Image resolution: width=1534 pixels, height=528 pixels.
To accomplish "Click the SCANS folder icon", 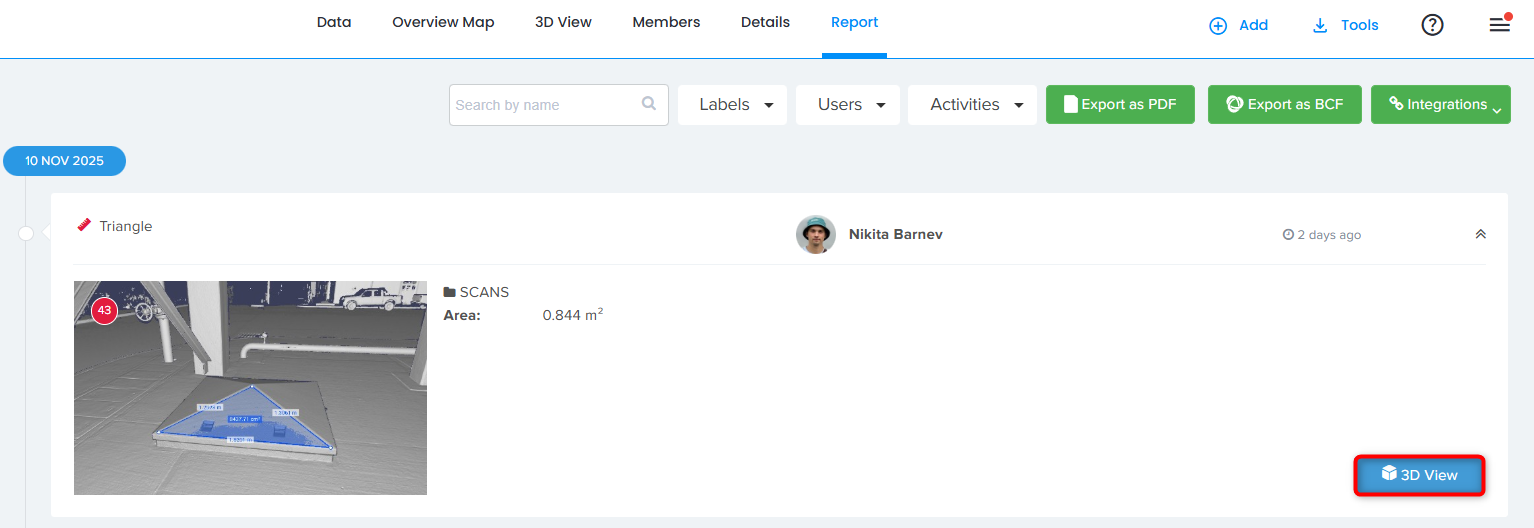I will tap(450, 292).
